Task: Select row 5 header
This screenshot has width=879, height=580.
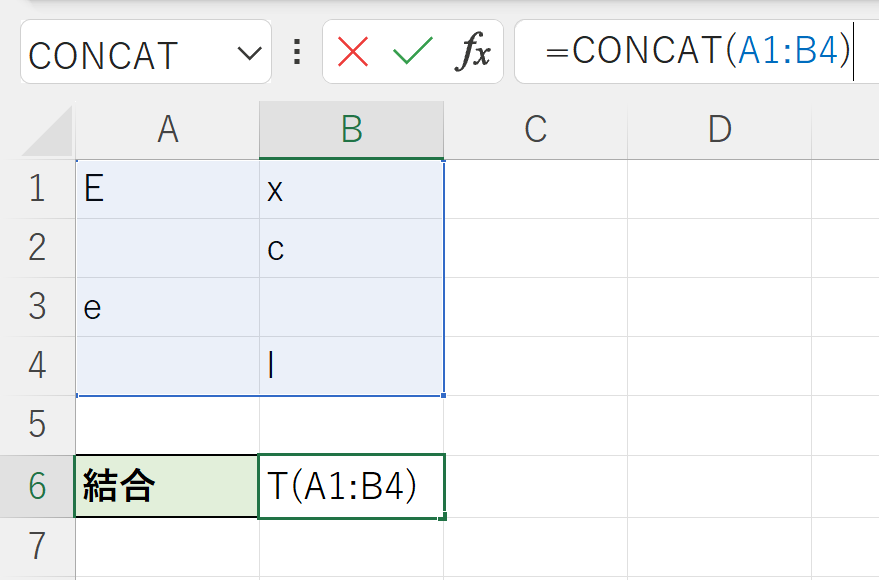Action: pos(37,425)
